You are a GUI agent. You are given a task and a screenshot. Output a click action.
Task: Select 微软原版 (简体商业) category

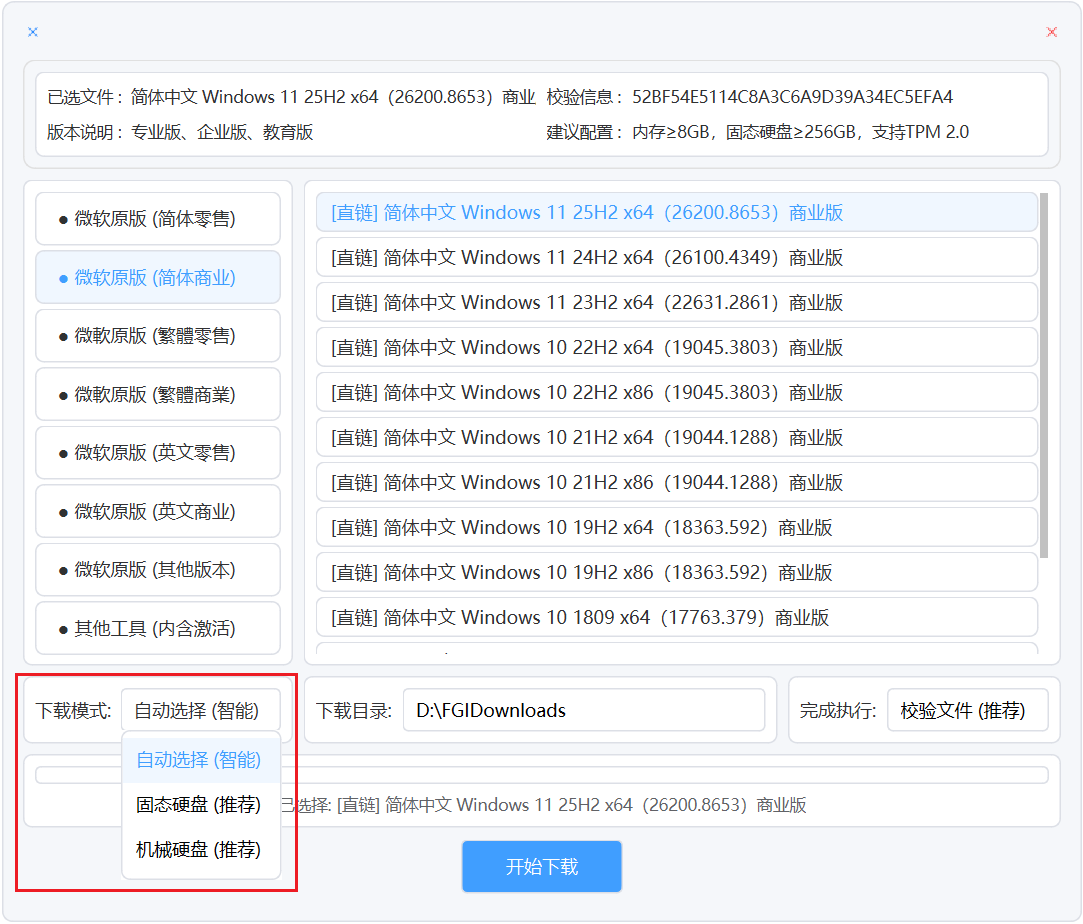click(157, 278)
